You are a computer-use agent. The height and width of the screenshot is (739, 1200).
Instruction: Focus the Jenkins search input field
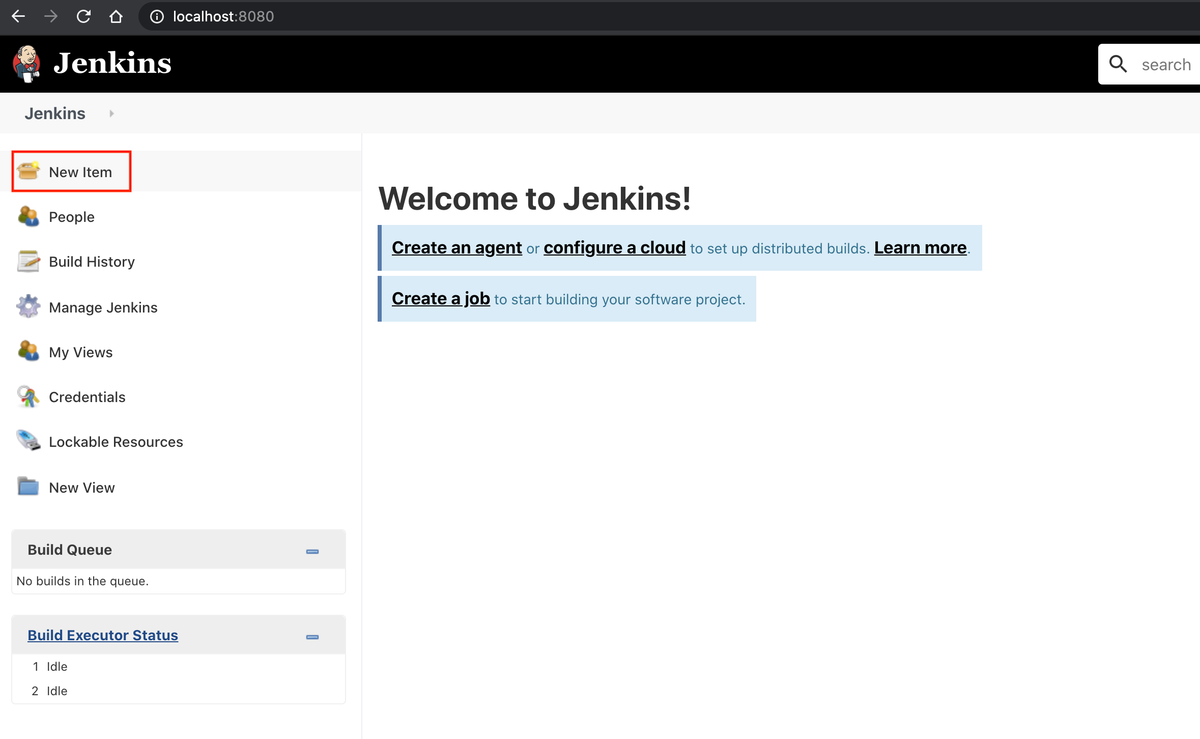coord(1165,64)
